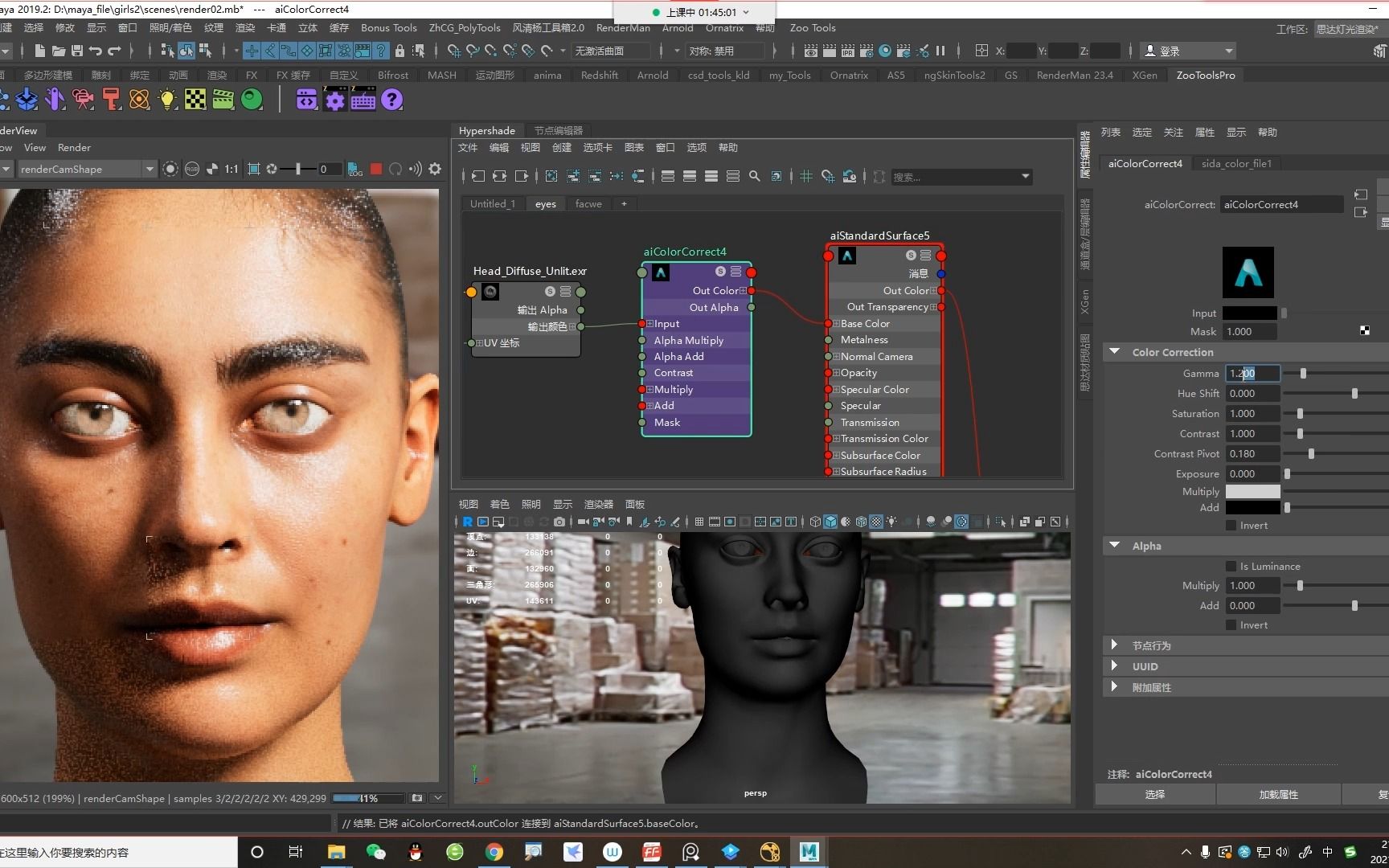Click the render view settings gear icon
Image resolution: width=1389 pixels, height=868 pixels.
435,169
